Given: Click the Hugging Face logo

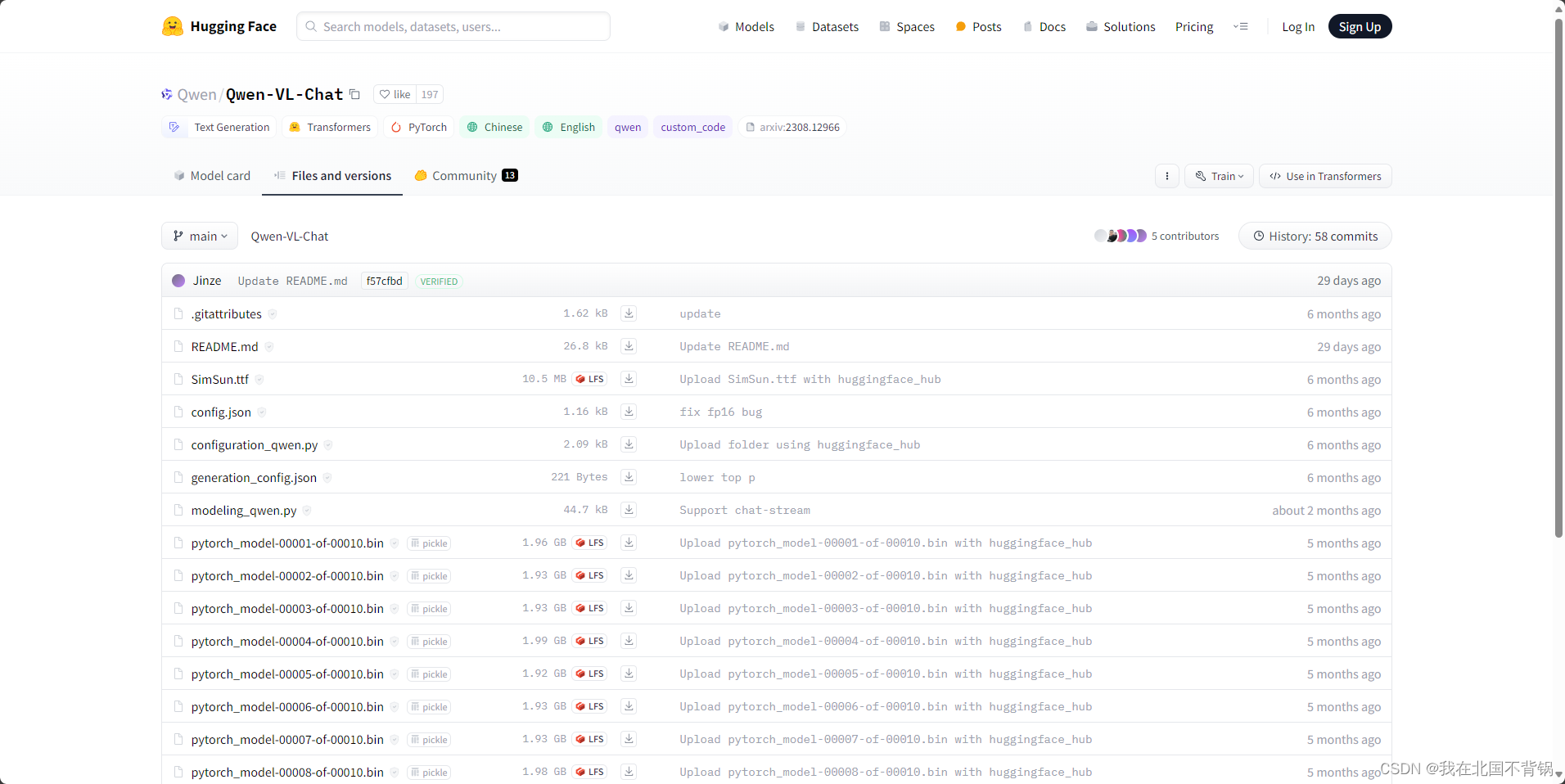Looking at the screenshot, I should (219, 26).
